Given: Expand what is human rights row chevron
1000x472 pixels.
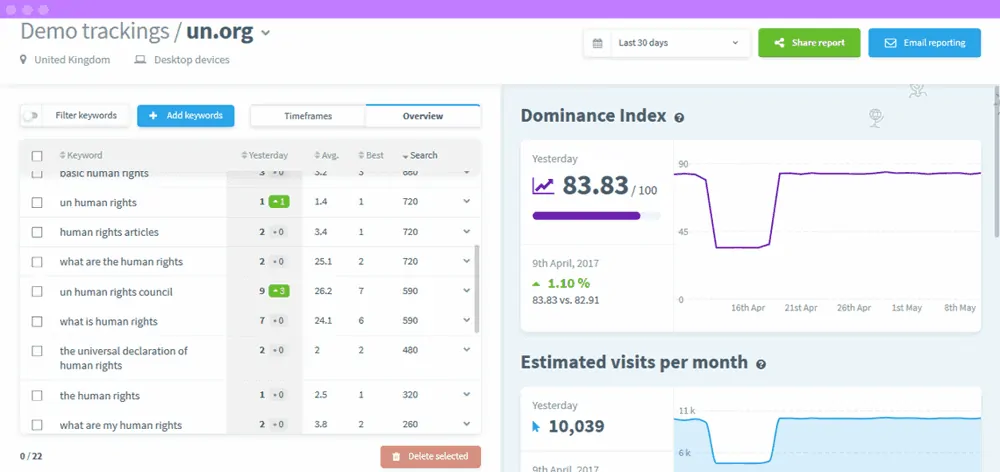Looking at the screenshot, I should [466, 320].
